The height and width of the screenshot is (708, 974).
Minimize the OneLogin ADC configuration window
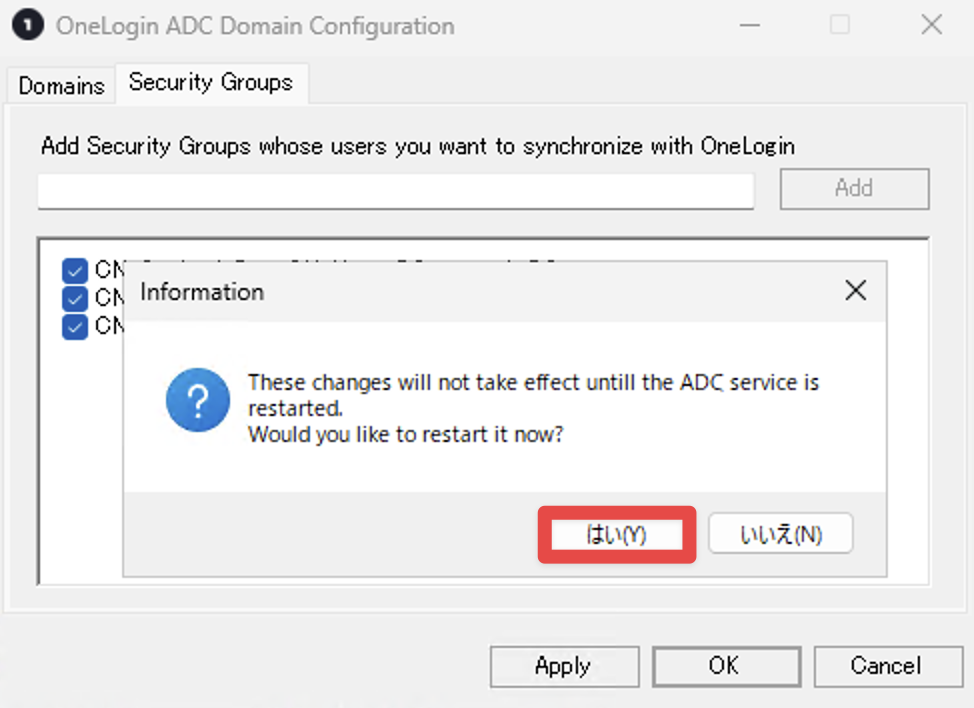coord(750,25)
